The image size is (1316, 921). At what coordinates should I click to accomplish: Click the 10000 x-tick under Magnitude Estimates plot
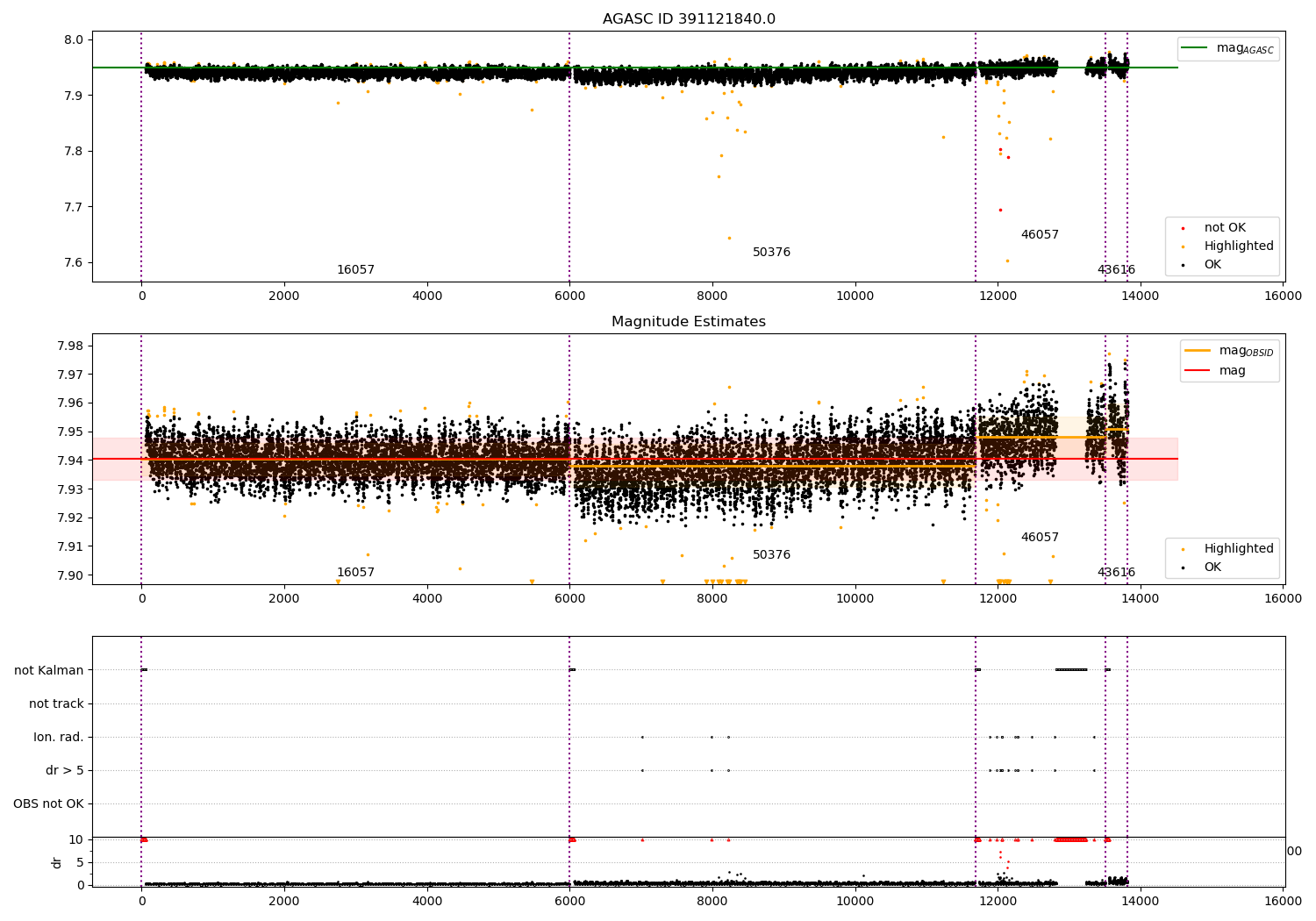pyautogui.click(x=855, y=599)
